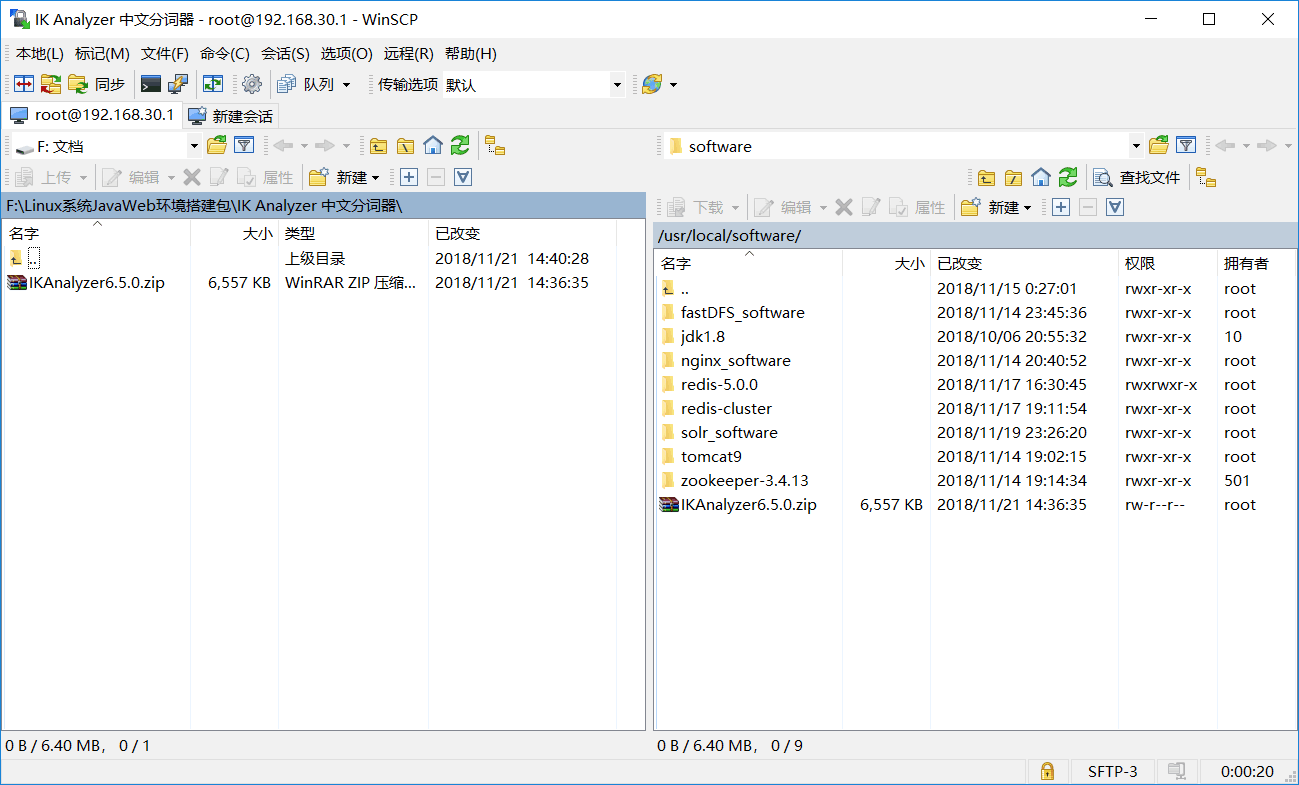Click the globe icon at the toolbar end

click(651, 85)
